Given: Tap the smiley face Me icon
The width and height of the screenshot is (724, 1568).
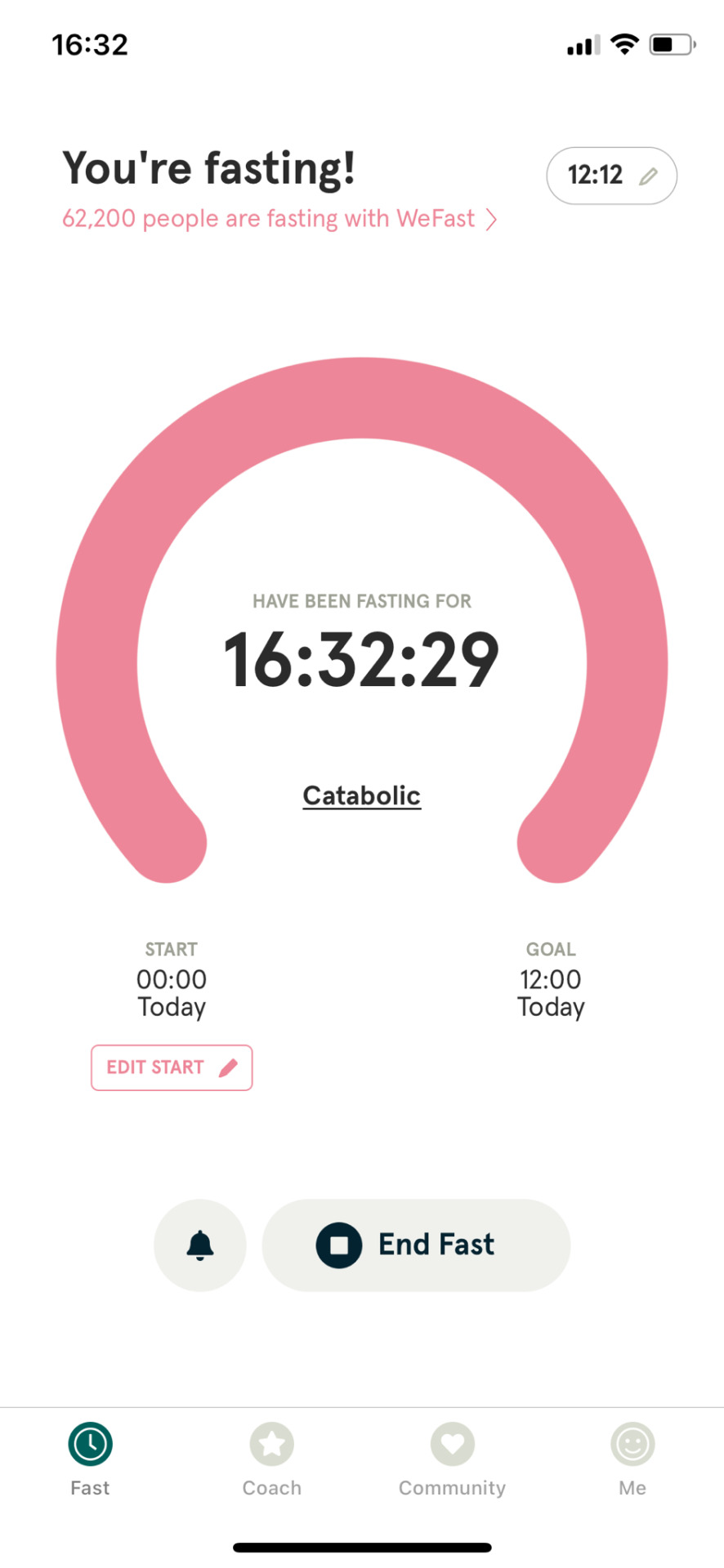Looking at the screenshot, I should [x=633, y=1444].
